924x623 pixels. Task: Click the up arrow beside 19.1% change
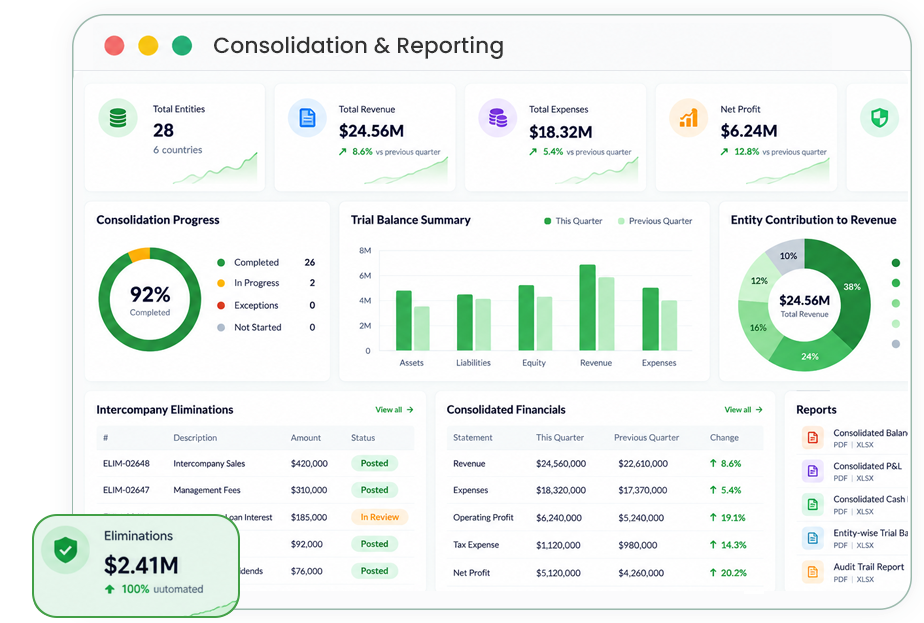coord(713,517)
